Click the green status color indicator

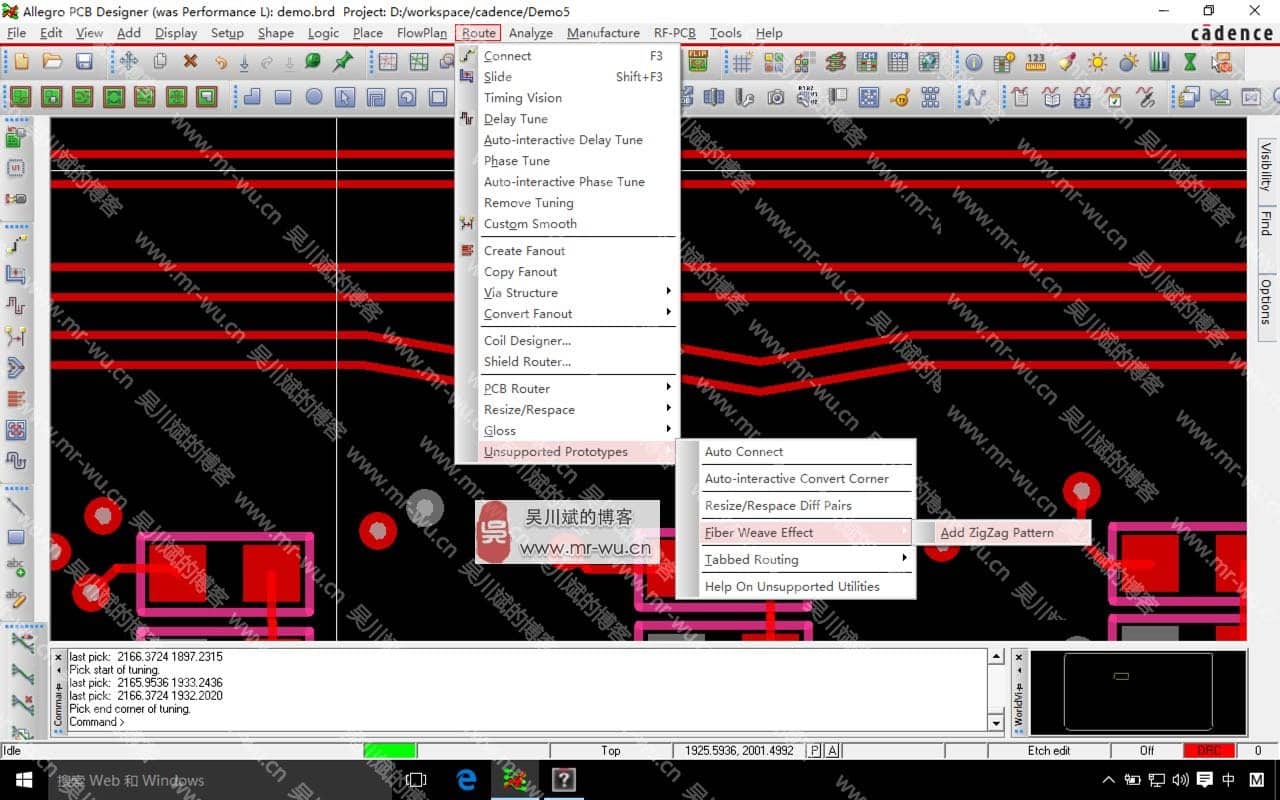coord(389,750)
